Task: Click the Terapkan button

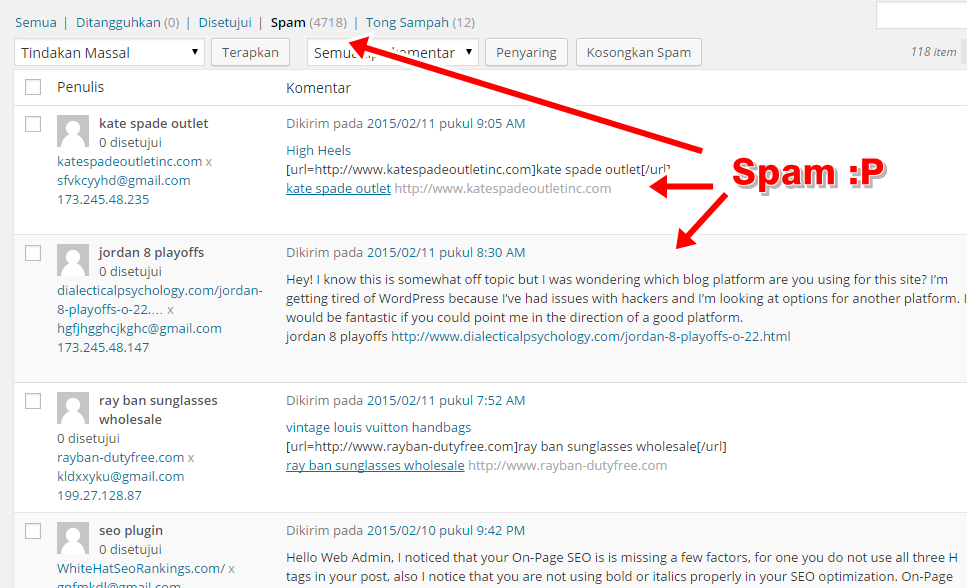Action: coord(250,52)
